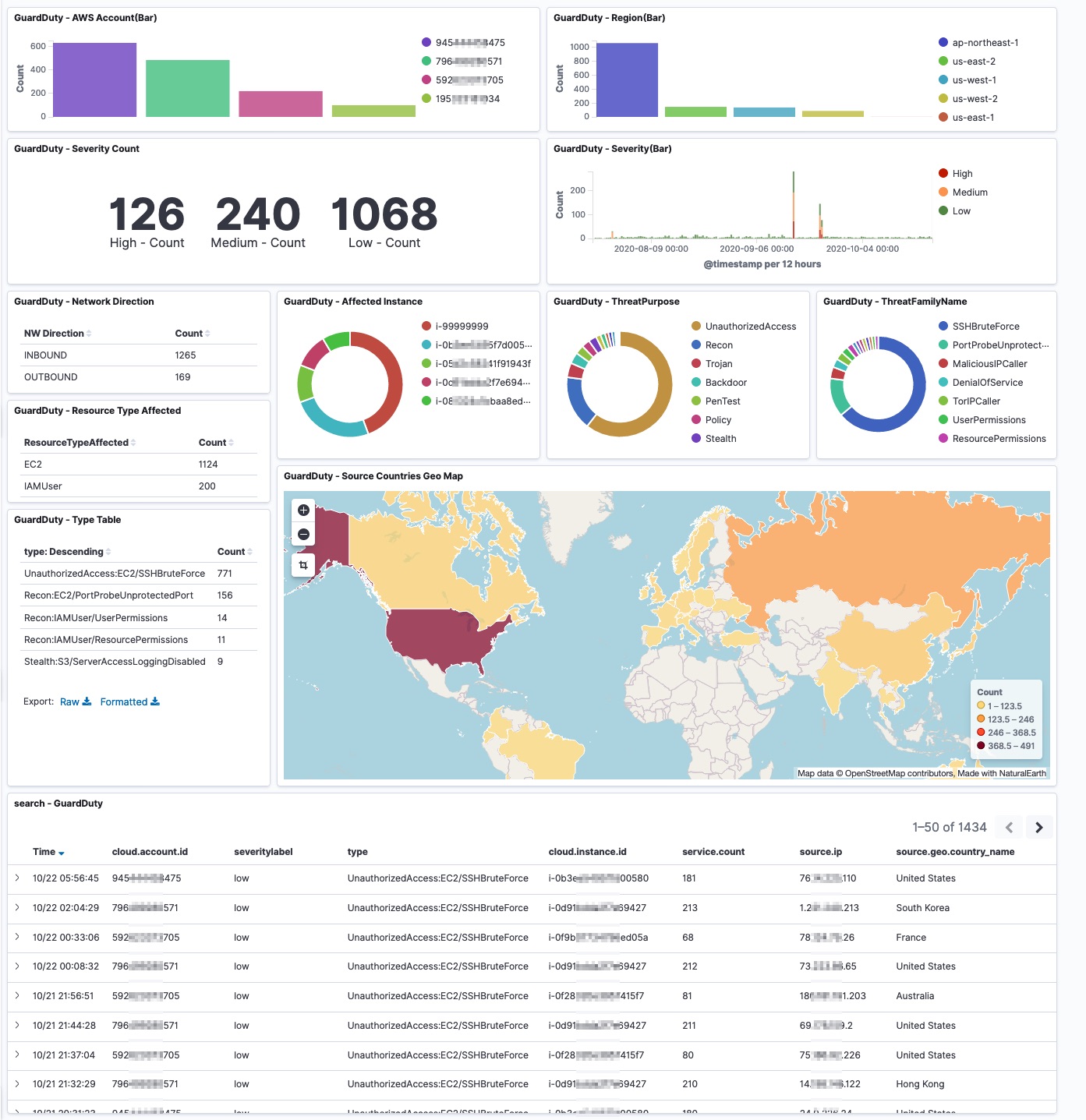Click Stealth:S3/ServerAccessLoggingDisabled type row
Viewport: 1086px width, 1120px height.
[x=140, y=662]
